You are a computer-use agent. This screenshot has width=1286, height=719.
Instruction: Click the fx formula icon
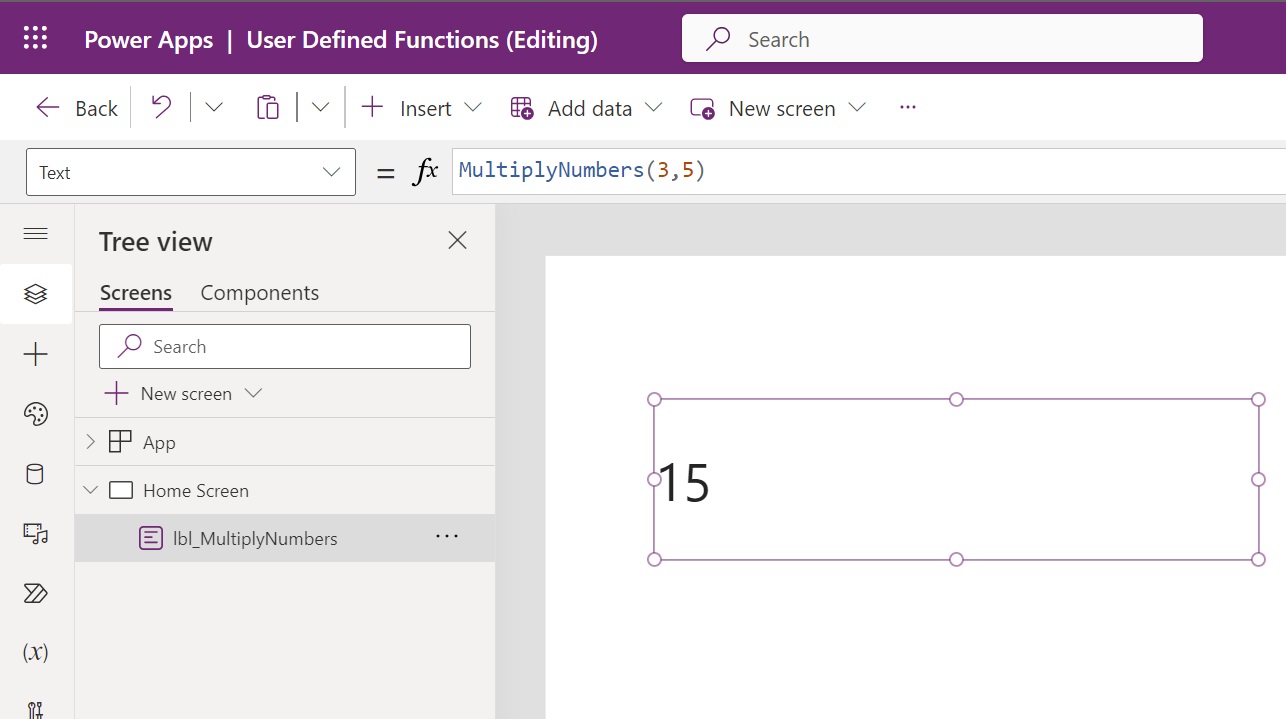(426, 171)
